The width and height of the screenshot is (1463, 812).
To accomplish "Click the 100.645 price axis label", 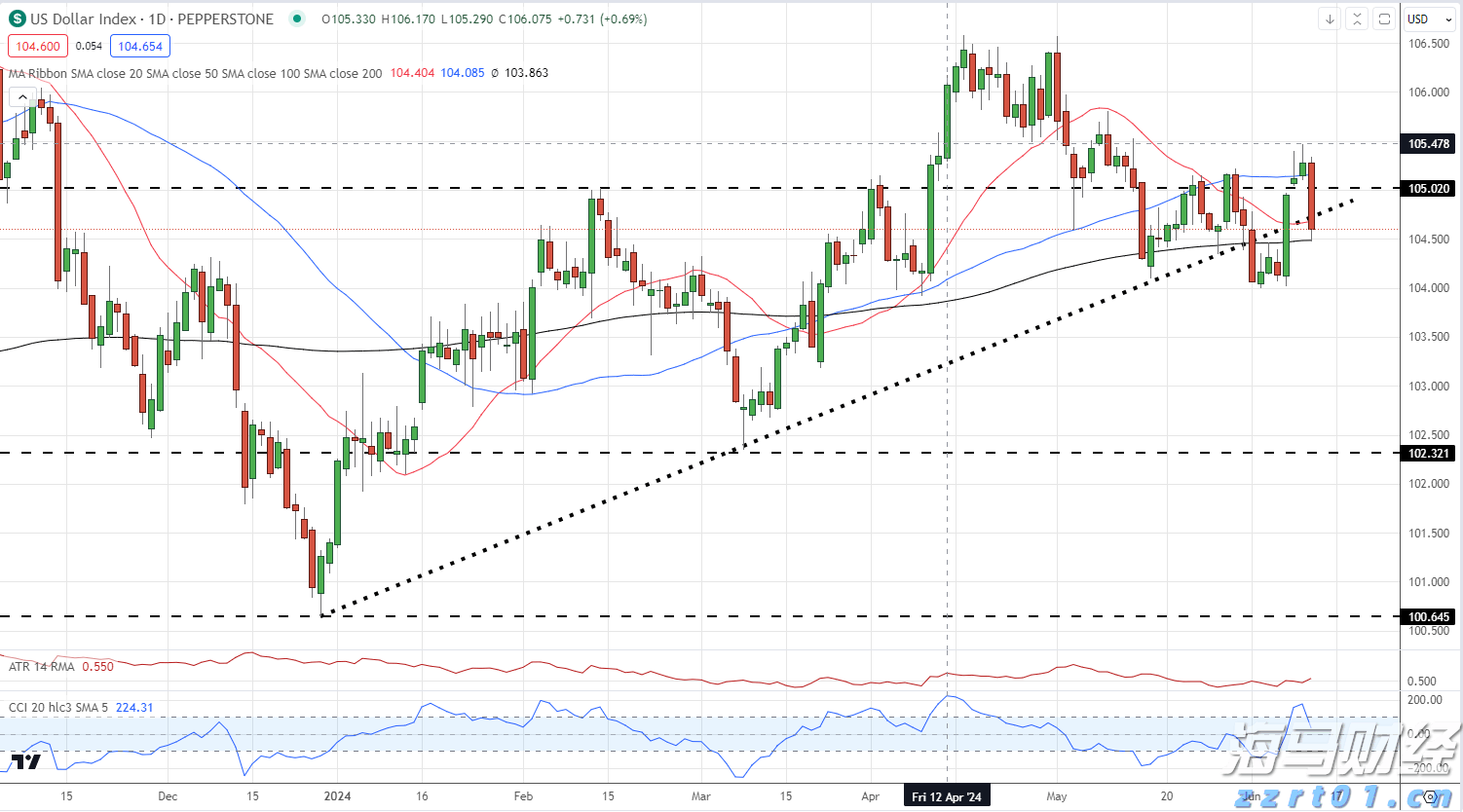I will [1429, 617].
